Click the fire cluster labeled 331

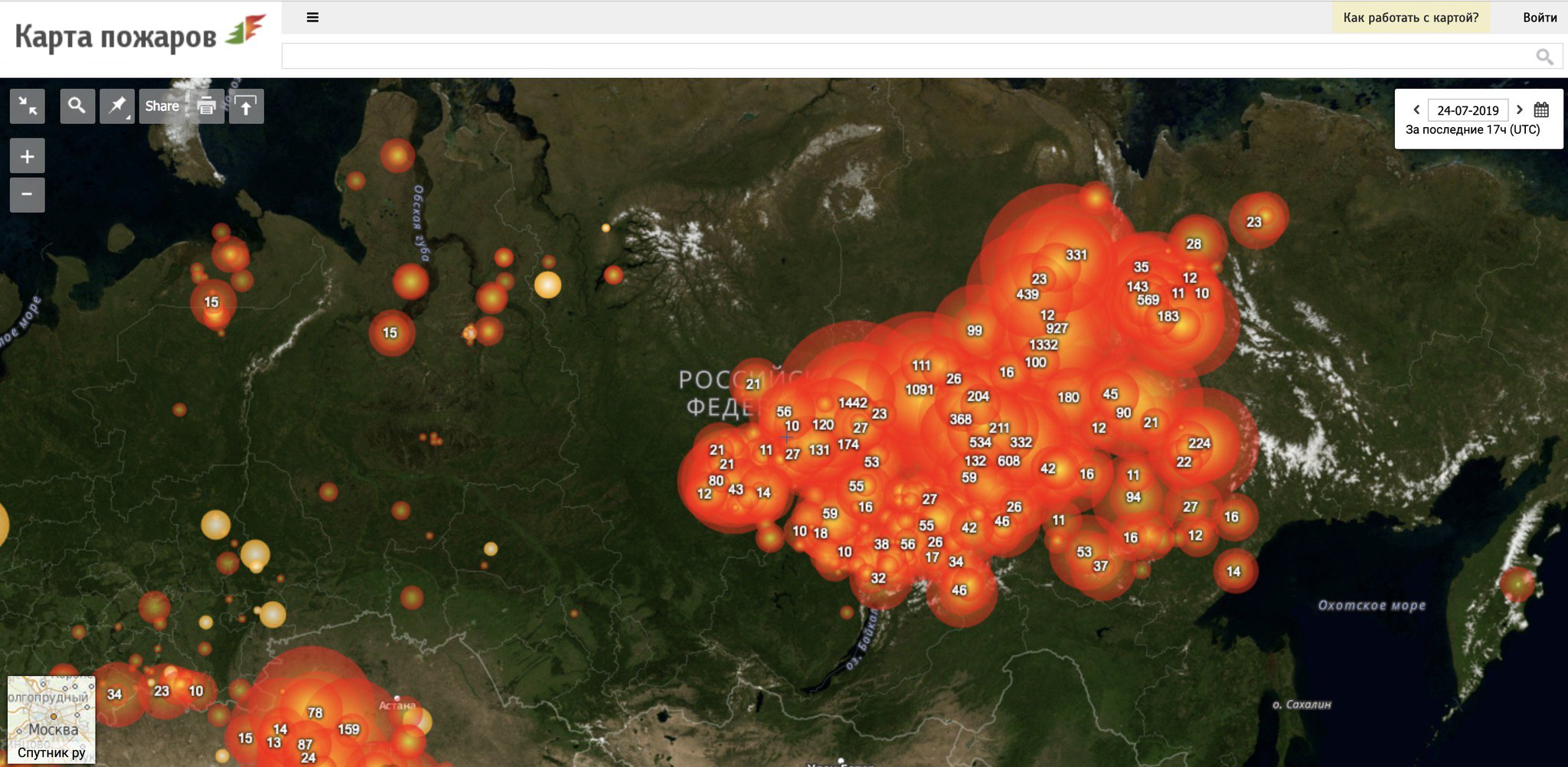(1076, 255)
